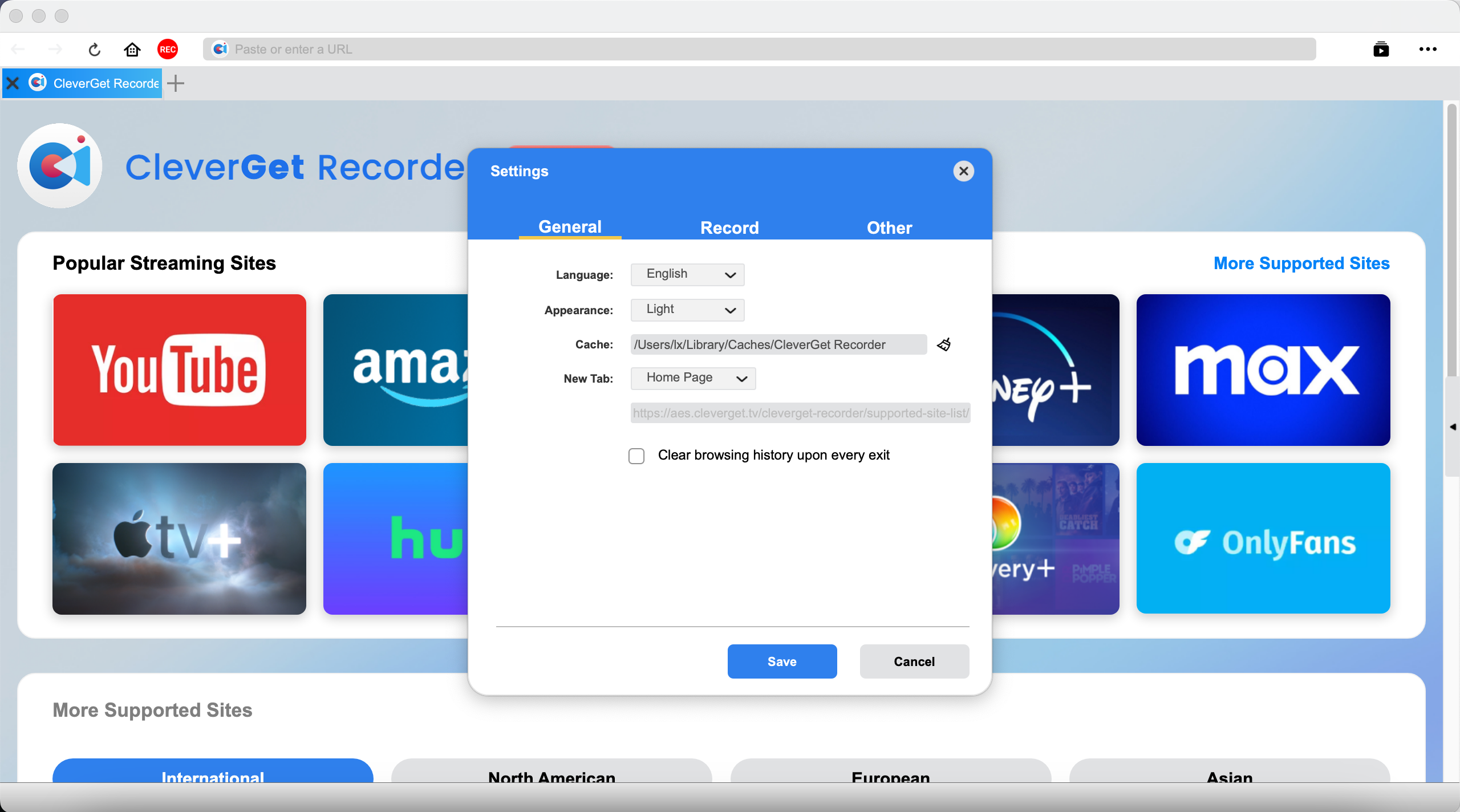The image size is (1460, 812).
Task: Start recording with the red REC button
Action: [168, 50]
